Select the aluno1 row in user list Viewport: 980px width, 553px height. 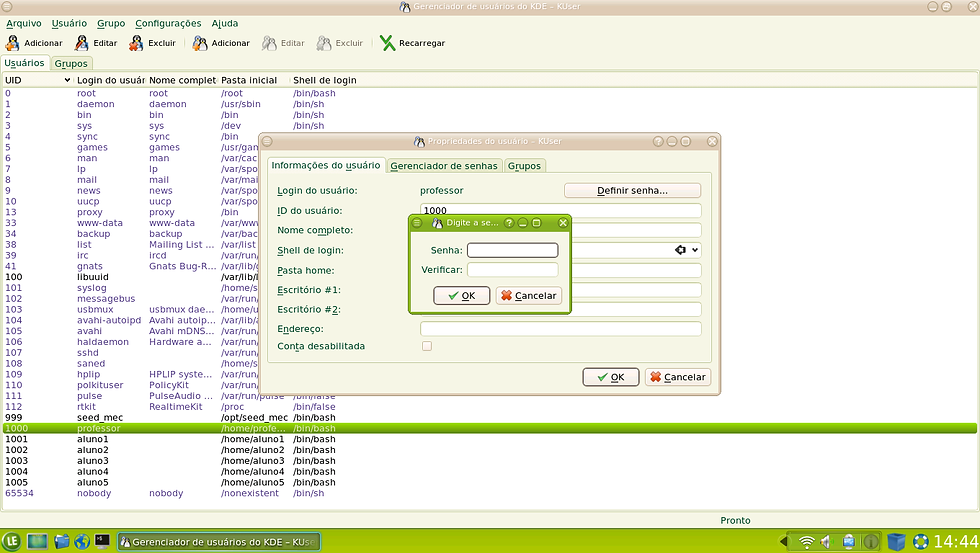click(489, 439)
